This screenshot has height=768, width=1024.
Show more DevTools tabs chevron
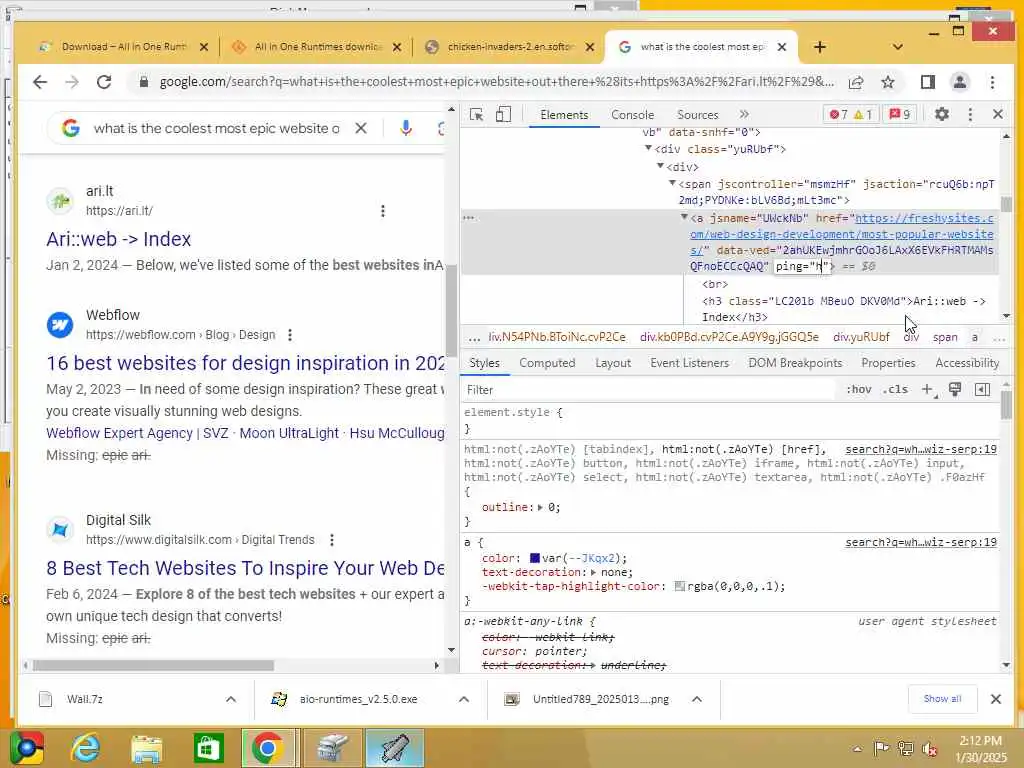coord(744,114)
